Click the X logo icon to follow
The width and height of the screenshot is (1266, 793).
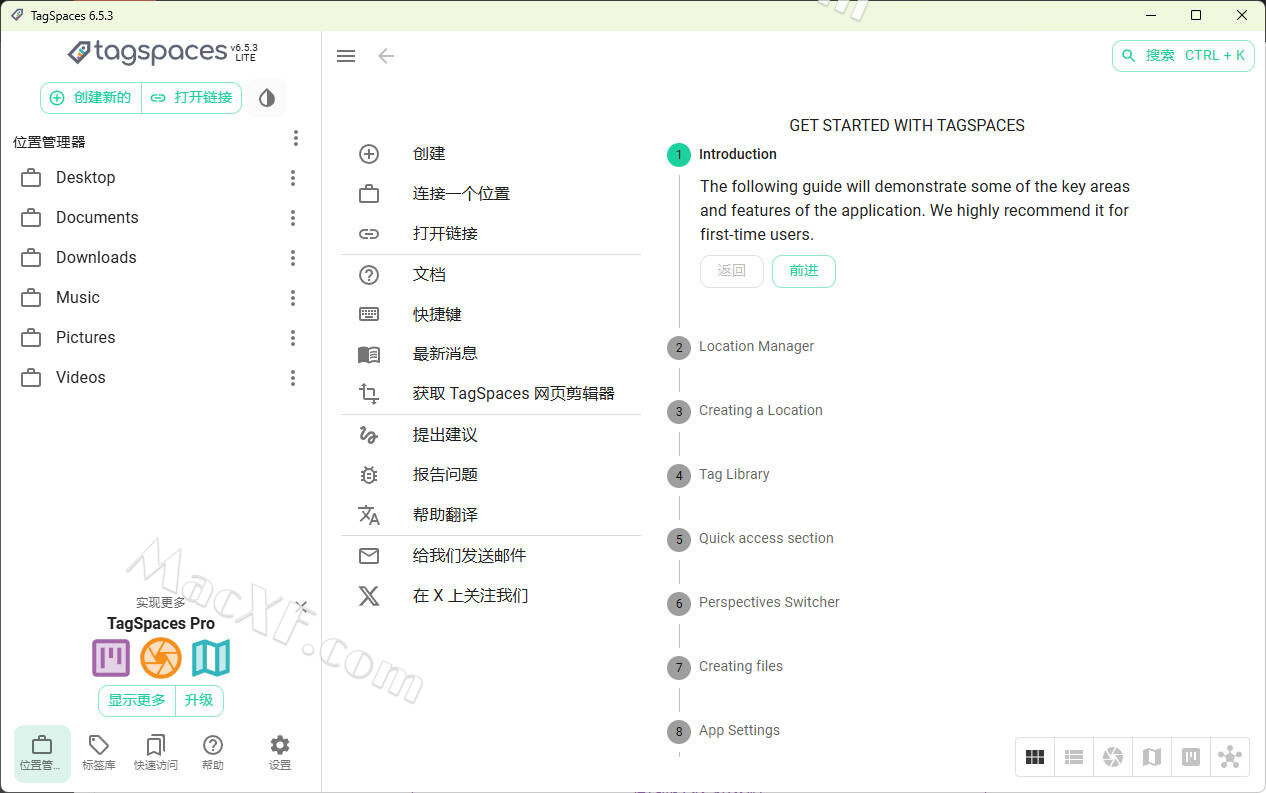(369, 596)
